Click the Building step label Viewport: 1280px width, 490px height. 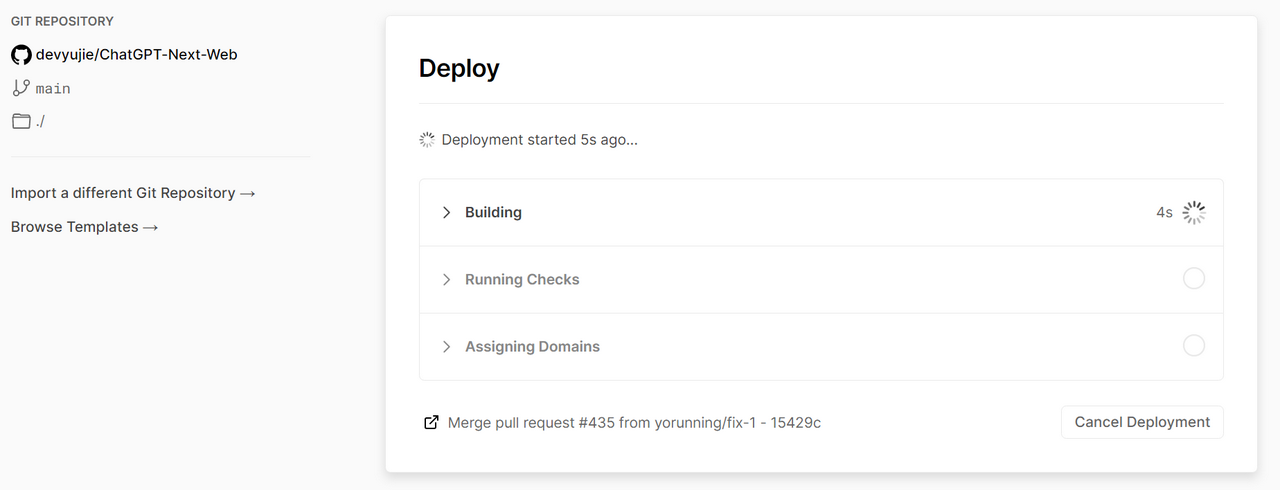point(493,212)
